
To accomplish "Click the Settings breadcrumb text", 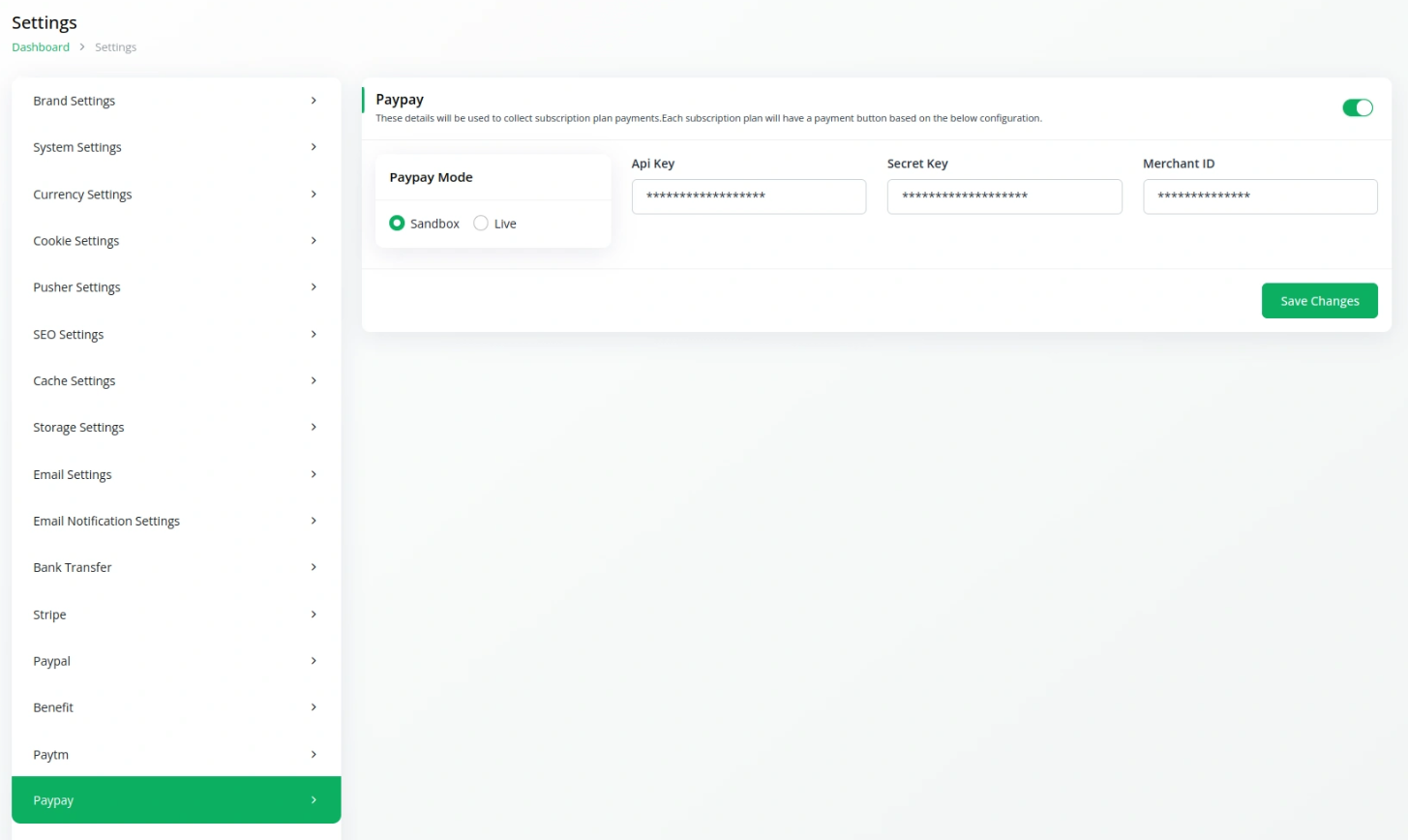I will click(x=115, y=47).
